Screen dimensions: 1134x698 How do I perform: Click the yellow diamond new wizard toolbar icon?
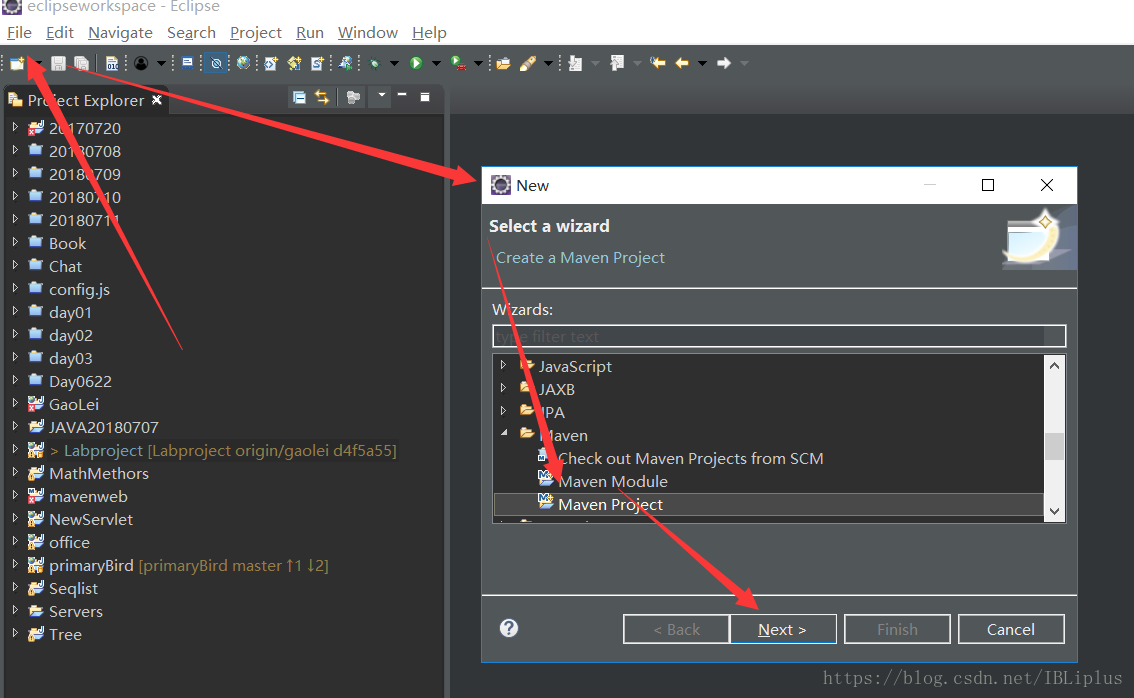[294, 64]
